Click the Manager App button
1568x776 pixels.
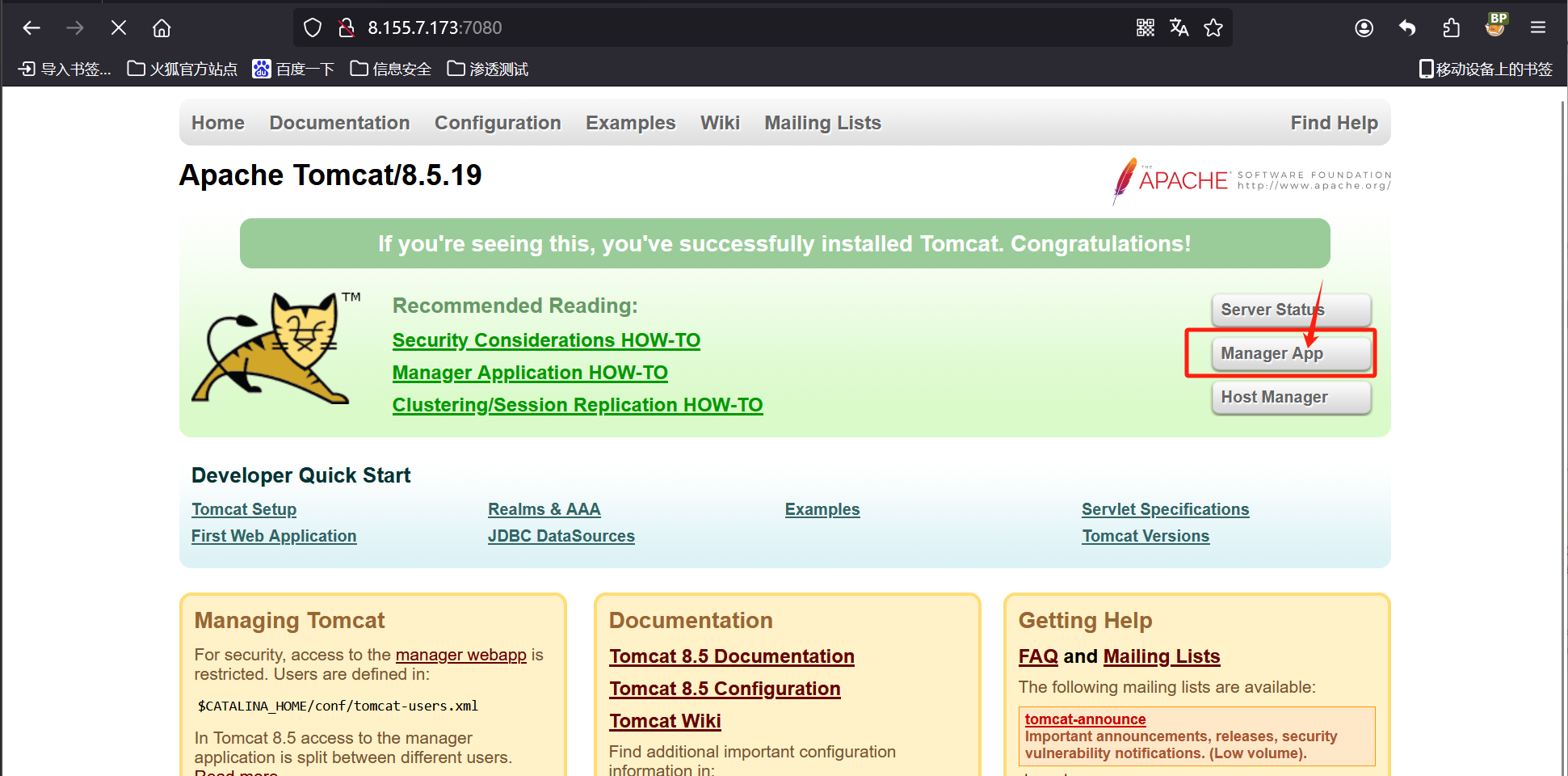(1291, 353)
